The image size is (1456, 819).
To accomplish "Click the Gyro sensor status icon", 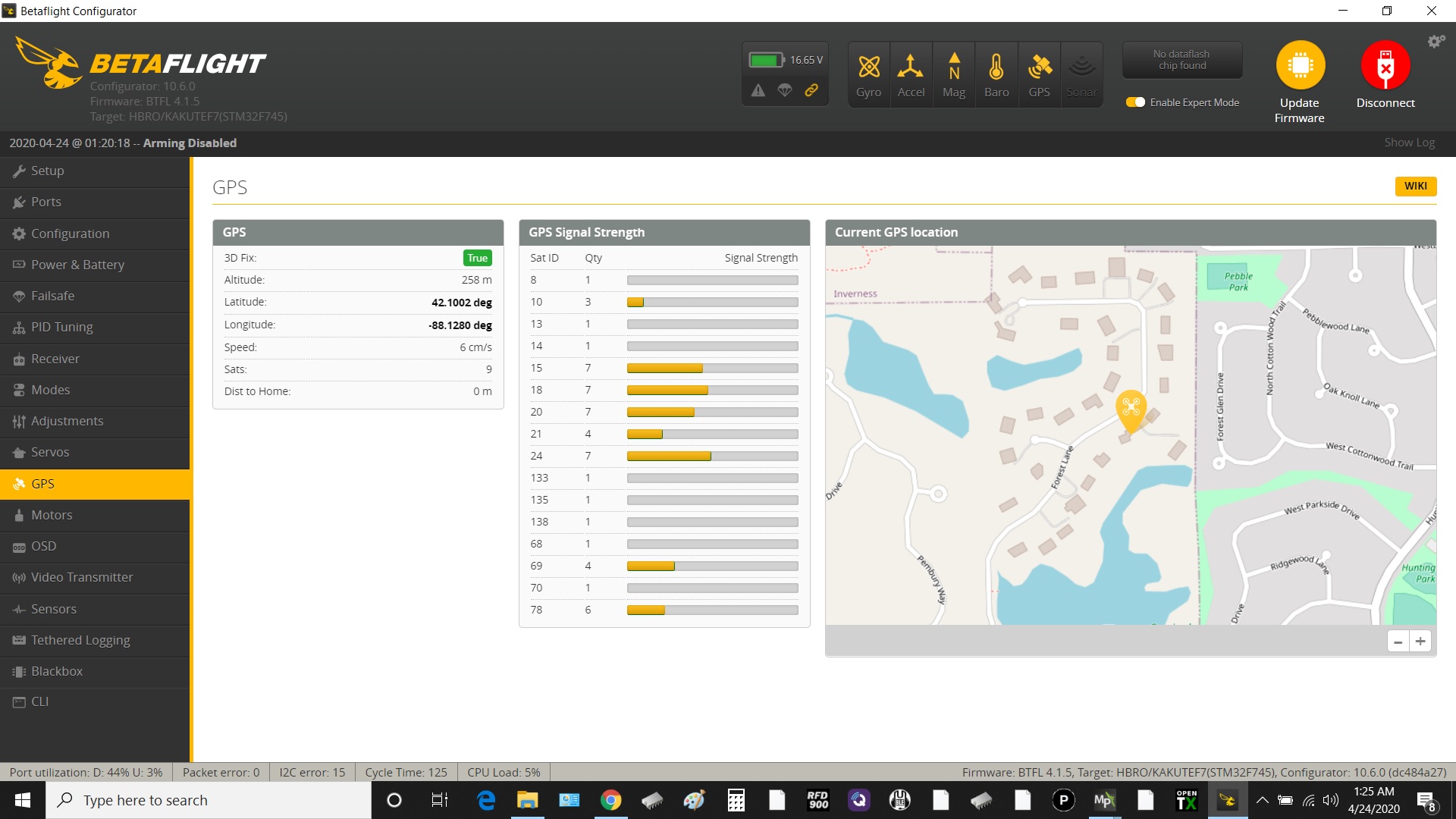I will (869, 74).
